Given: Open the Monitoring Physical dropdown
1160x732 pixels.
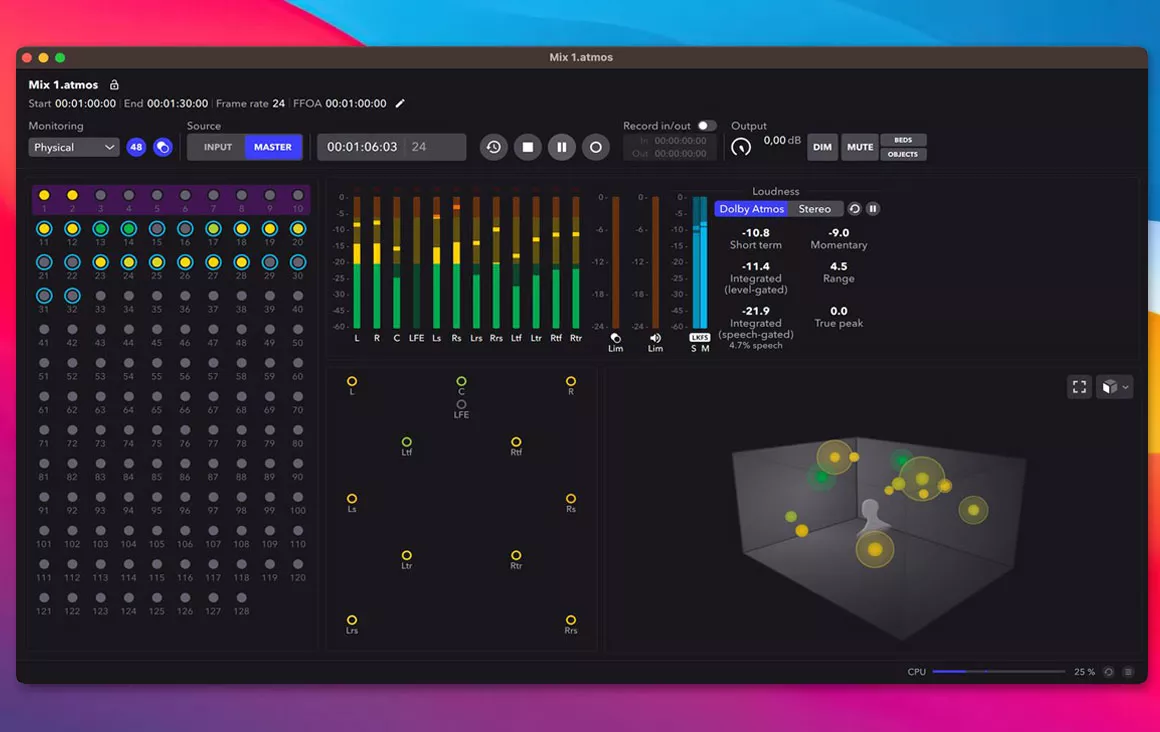Looking at the screenshot, I should pos(72,147).
